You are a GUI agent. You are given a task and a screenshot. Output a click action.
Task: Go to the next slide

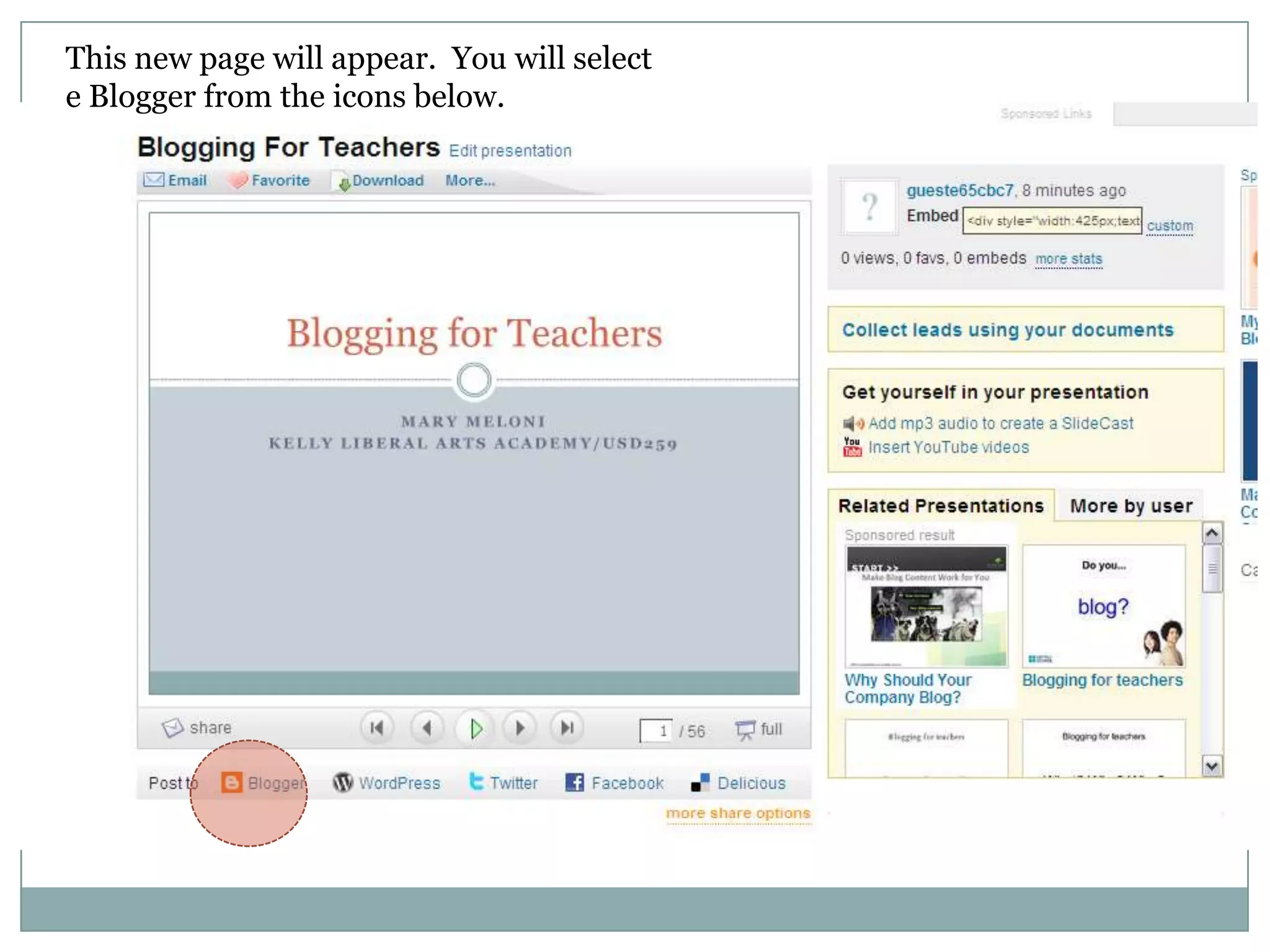[520, 728]
